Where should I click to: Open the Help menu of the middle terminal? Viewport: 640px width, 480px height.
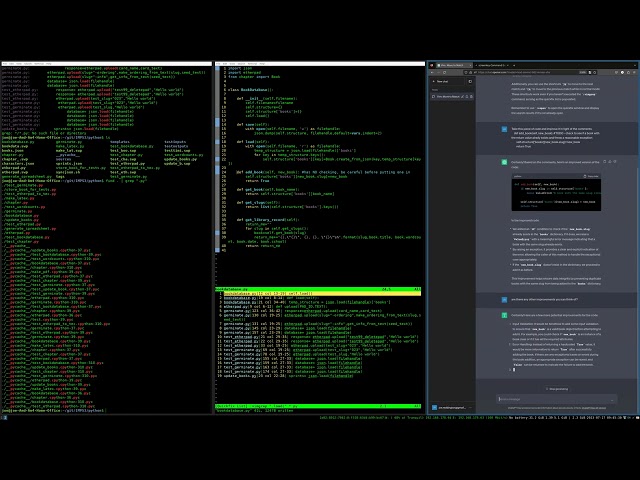(262, 64)
